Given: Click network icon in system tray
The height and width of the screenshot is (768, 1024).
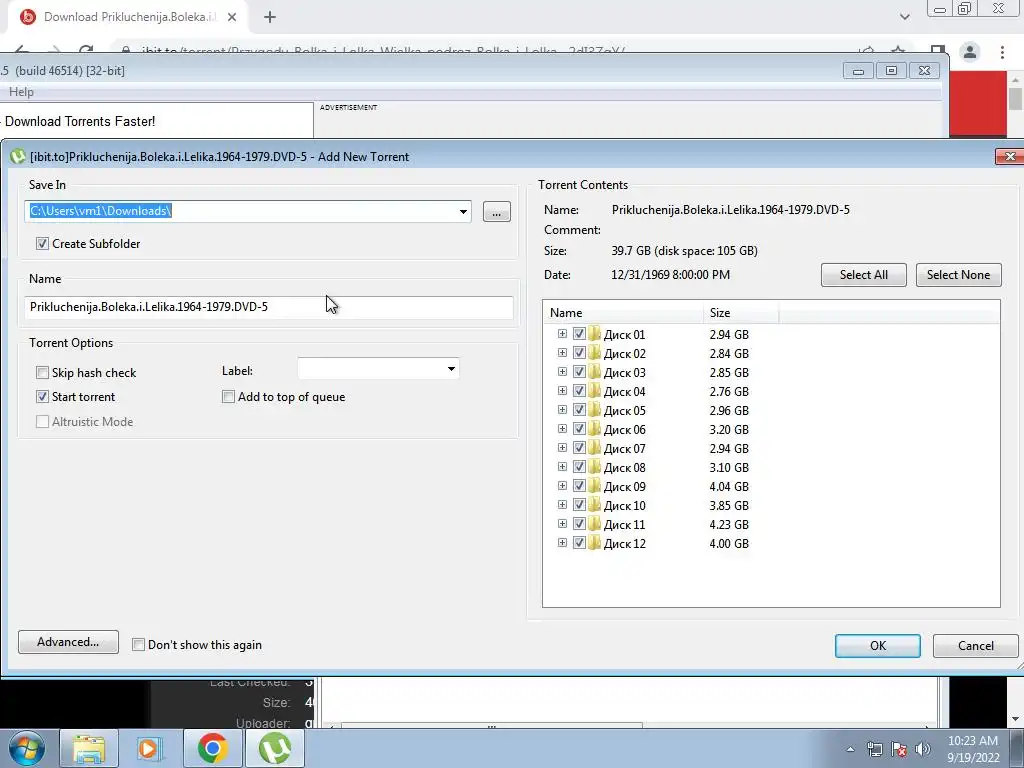Looking at the screenshot, I should 874,749.
